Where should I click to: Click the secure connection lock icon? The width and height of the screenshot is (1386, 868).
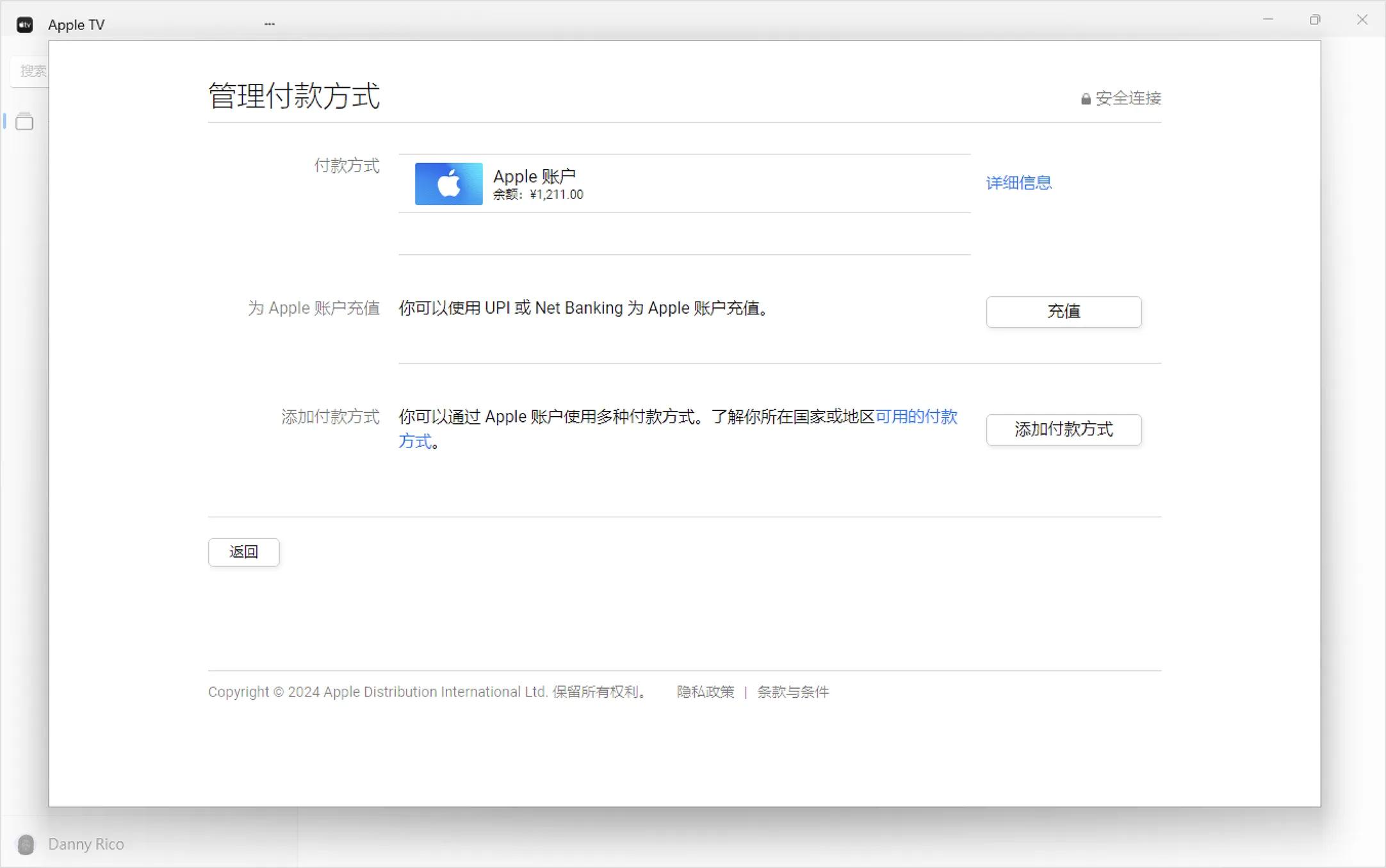1083,98
